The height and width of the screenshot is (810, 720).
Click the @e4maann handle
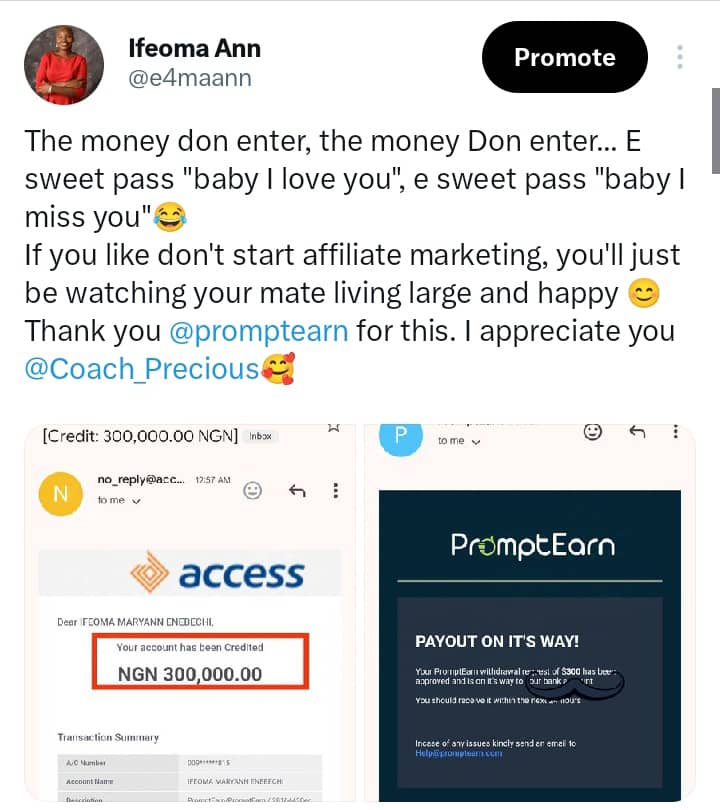[190, 78]
